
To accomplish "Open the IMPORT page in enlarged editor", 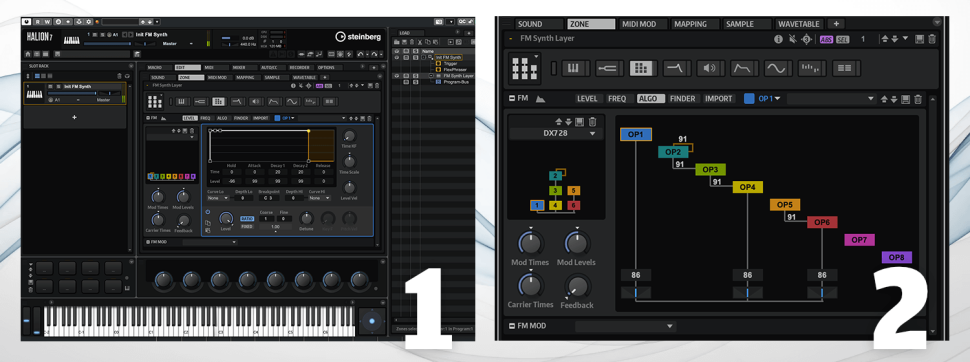I will (719, 98).
